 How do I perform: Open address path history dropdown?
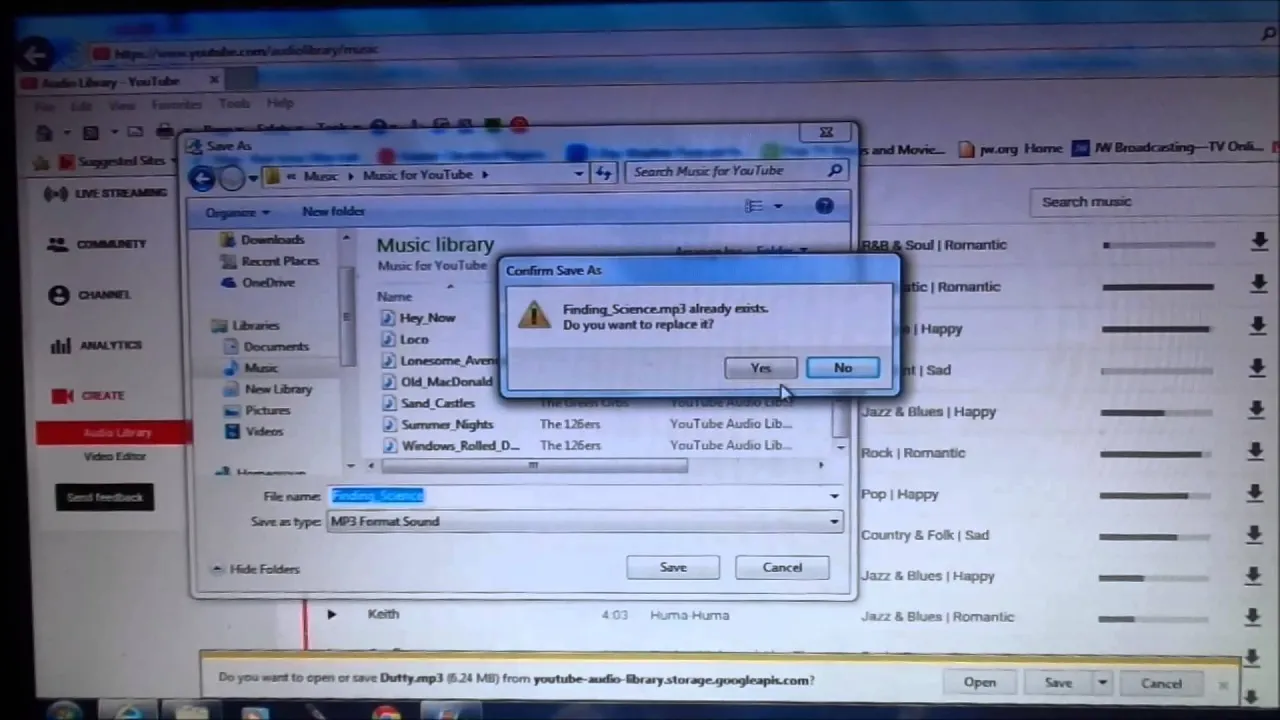point(578,174)
